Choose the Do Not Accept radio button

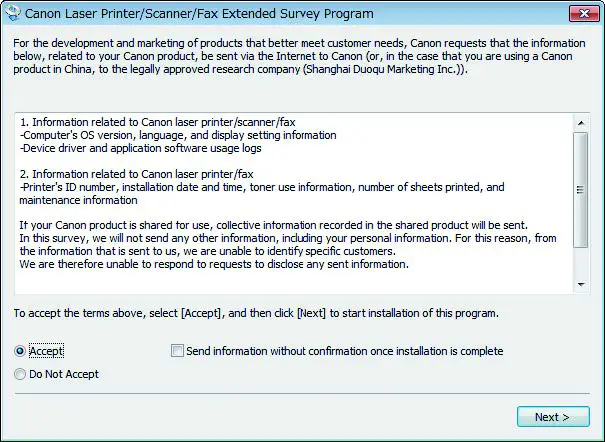(20, 374)
